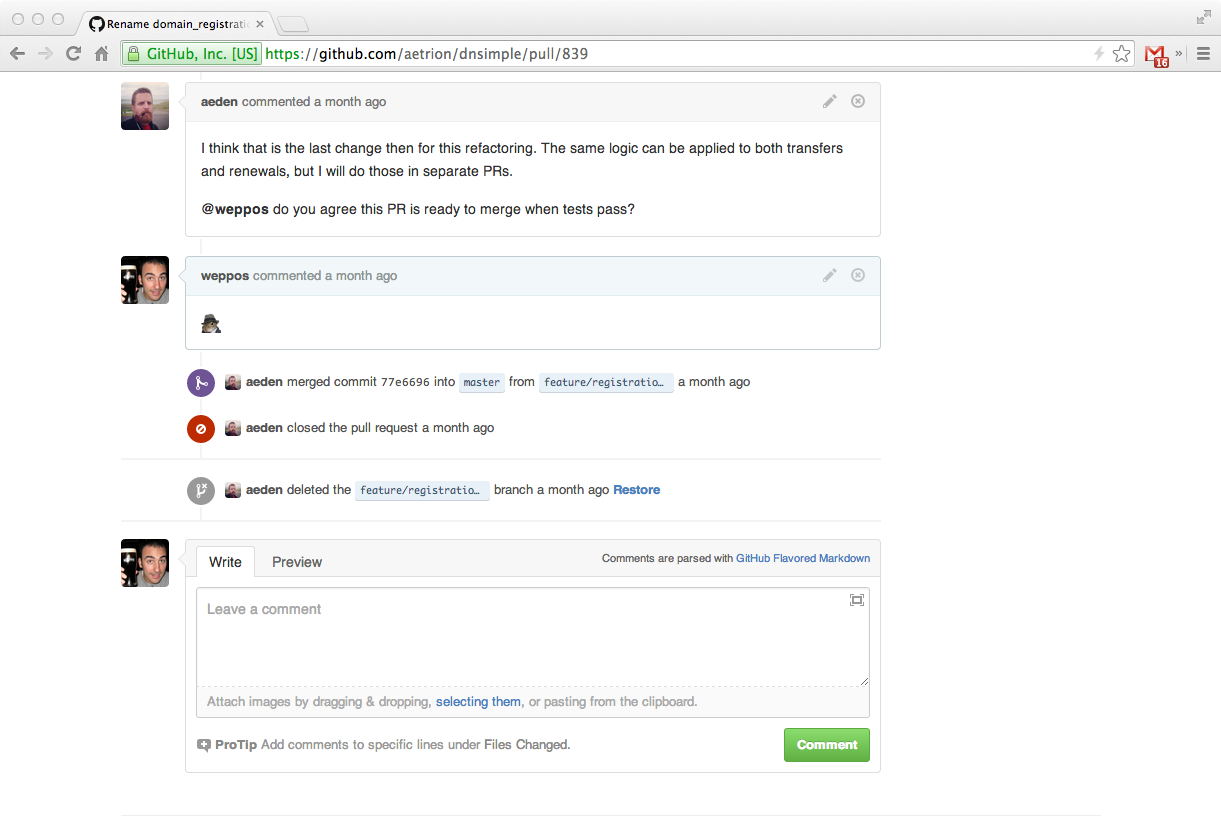Show hidden extensions with chevron overflow
The width and height of the screenshot is (1221, 829).
[x=1179, y=54]
